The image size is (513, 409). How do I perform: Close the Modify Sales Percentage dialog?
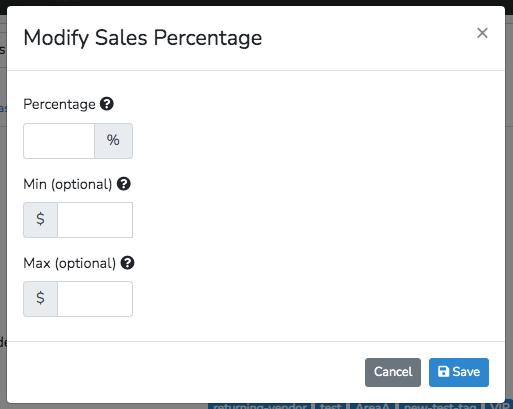tap(482, 33)
